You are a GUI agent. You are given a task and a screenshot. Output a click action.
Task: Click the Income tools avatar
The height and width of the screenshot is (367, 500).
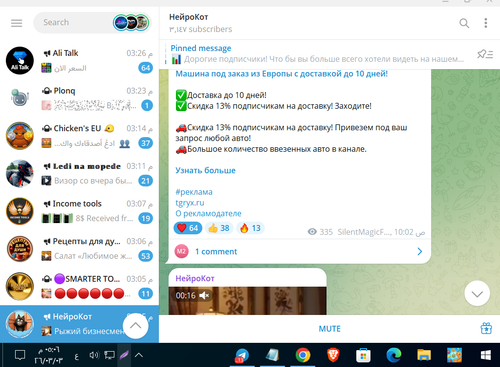click(20, 211)
